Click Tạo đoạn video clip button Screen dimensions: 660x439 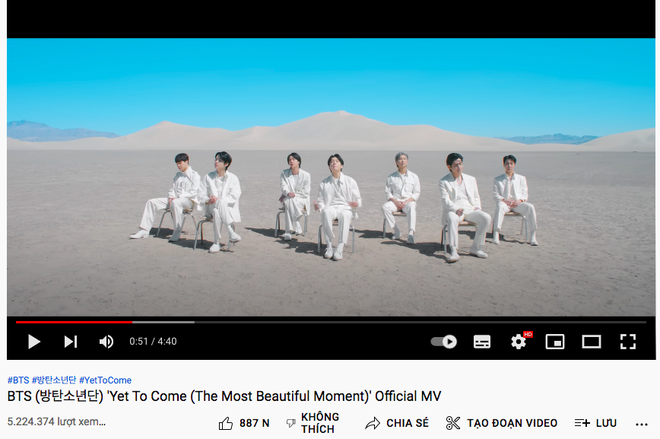pos(501,423)
